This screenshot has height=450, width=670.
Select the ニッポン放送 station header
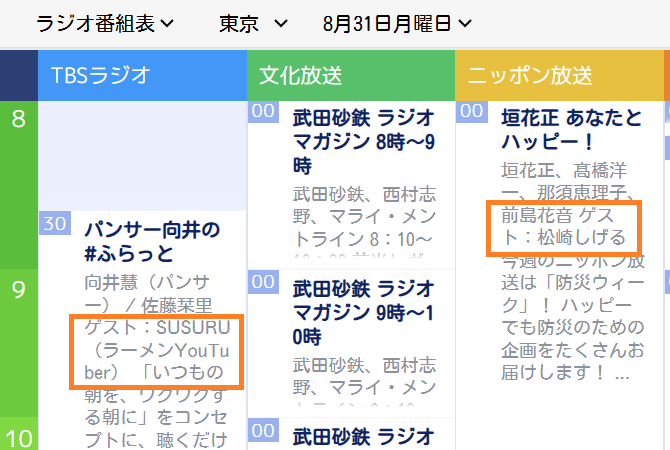(559, 76)
